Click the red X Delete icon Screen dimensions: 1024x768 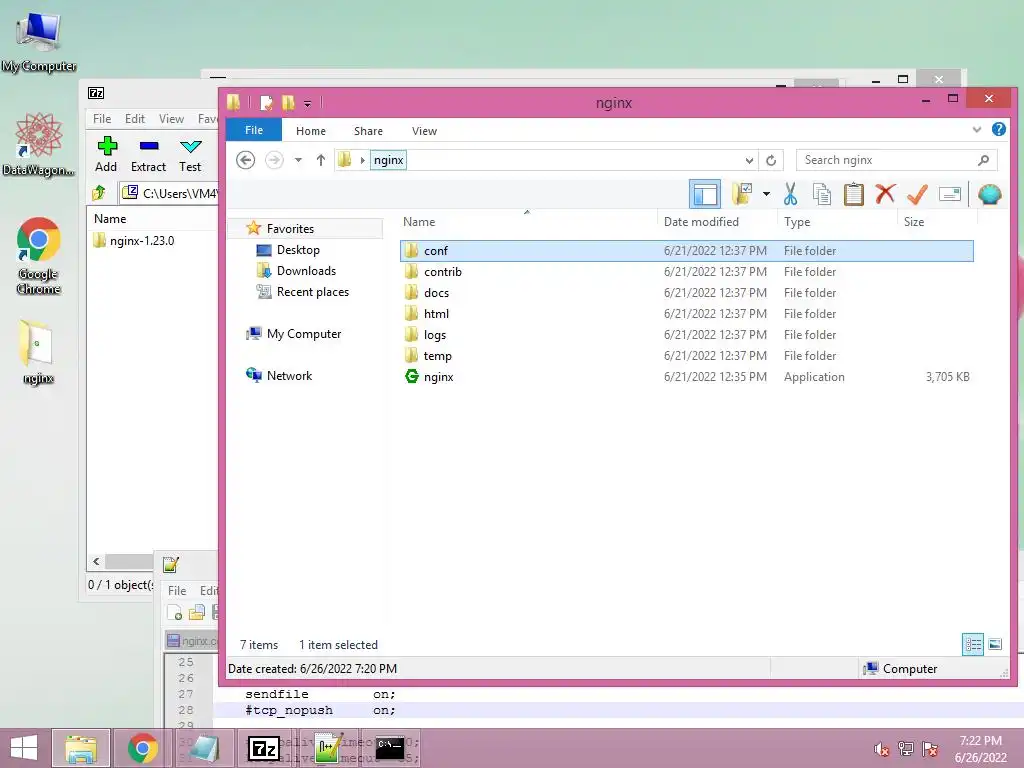pos(885,194)
